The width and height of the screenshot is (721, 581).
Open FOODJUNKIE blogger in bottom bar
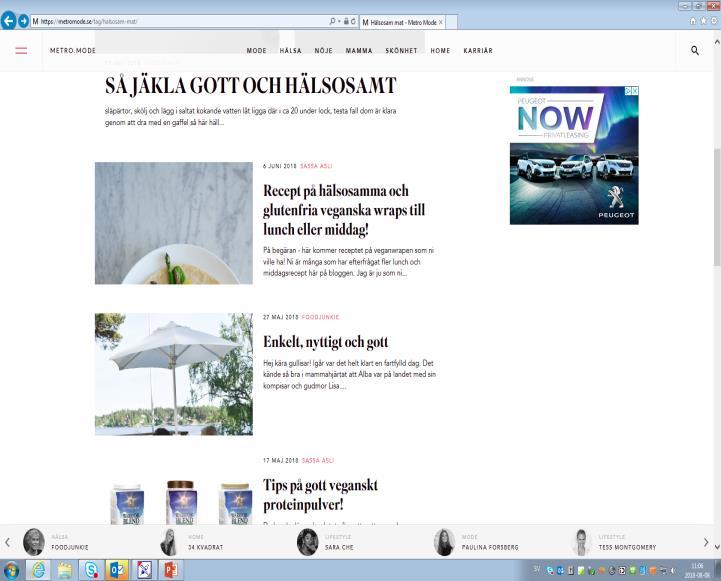[x=56, y=542]
